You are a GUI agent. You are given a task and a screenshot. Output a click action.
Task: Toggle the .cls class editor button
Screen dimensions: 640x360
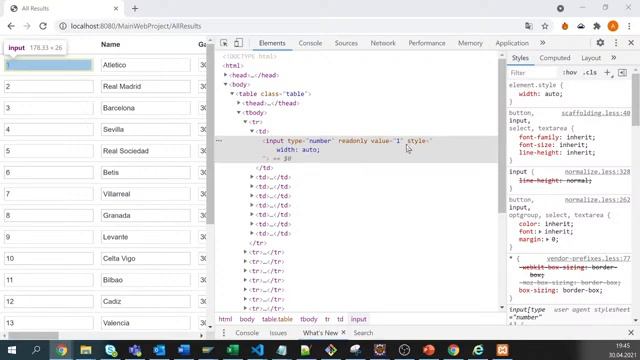point(590,73)
